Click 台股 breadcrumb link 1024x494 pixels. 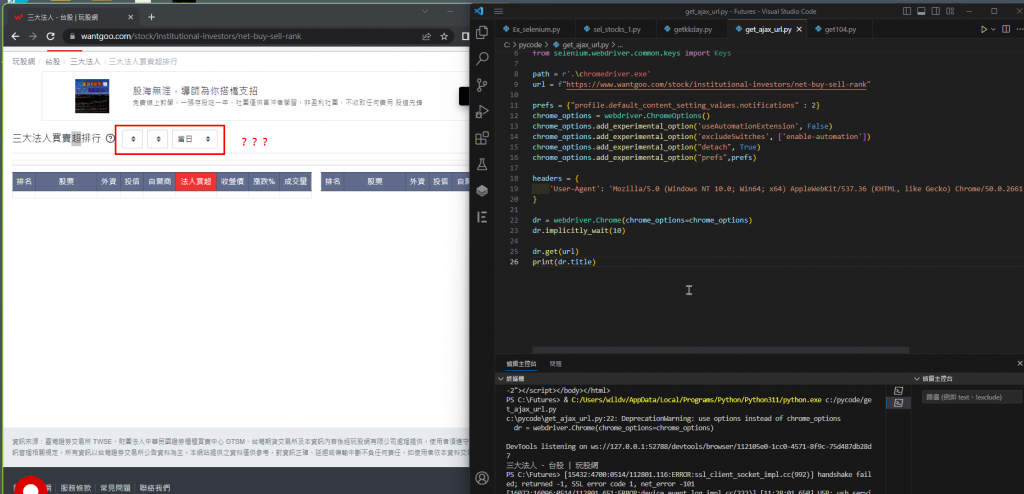[x=53, y=61]
